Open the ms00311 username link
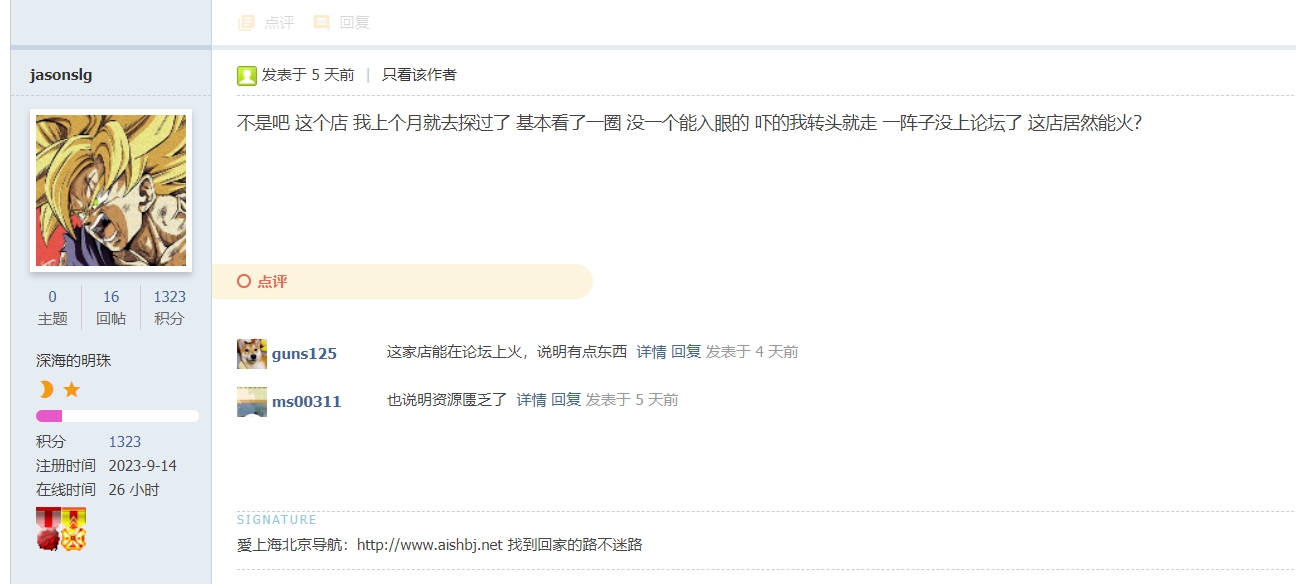1296x584 pixels. click(x=306, y=401)
